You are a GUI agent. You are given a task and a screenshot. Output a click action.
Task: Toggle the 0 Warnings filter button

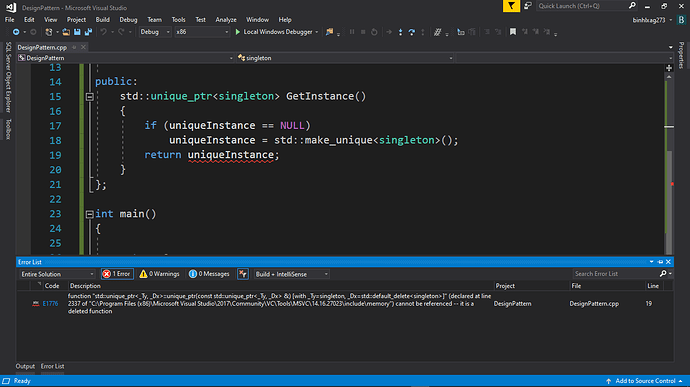[159, 274]
